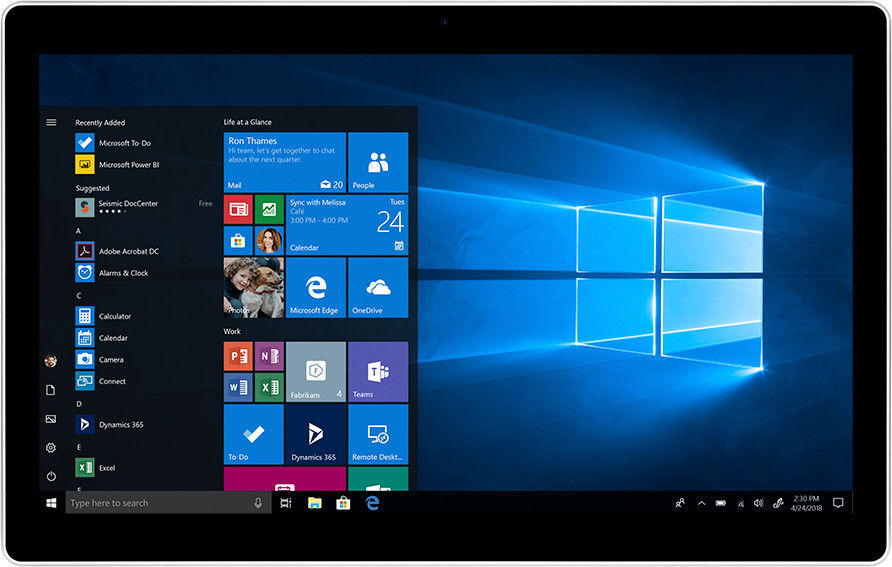
Task: Open user account picture menu
Action: (x=51, y=361)
